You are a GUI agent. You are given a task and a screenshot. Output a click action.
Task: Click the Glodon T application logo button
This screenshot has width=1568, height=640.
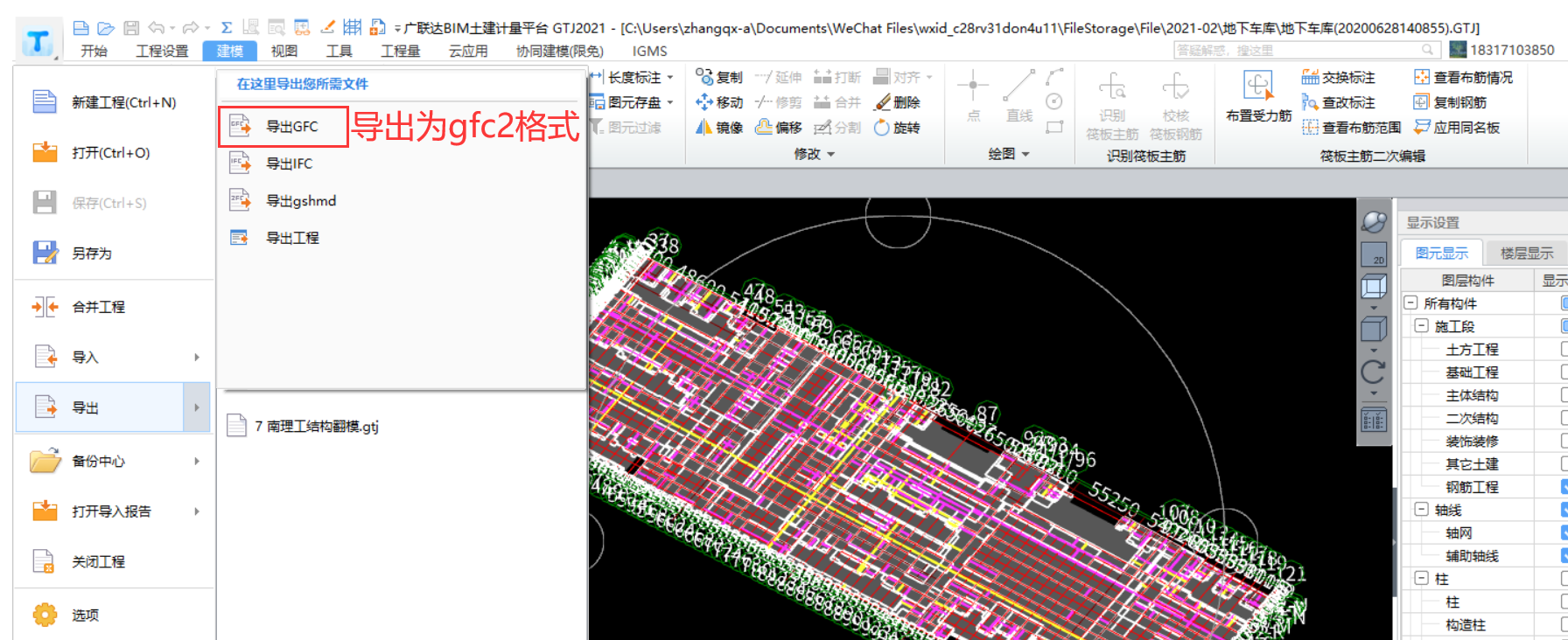point(38,40)
